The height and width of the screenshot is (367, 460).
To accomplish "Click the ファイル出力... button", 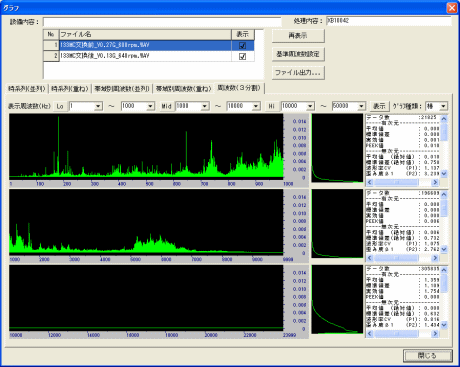I will click(x=298, y=72).
